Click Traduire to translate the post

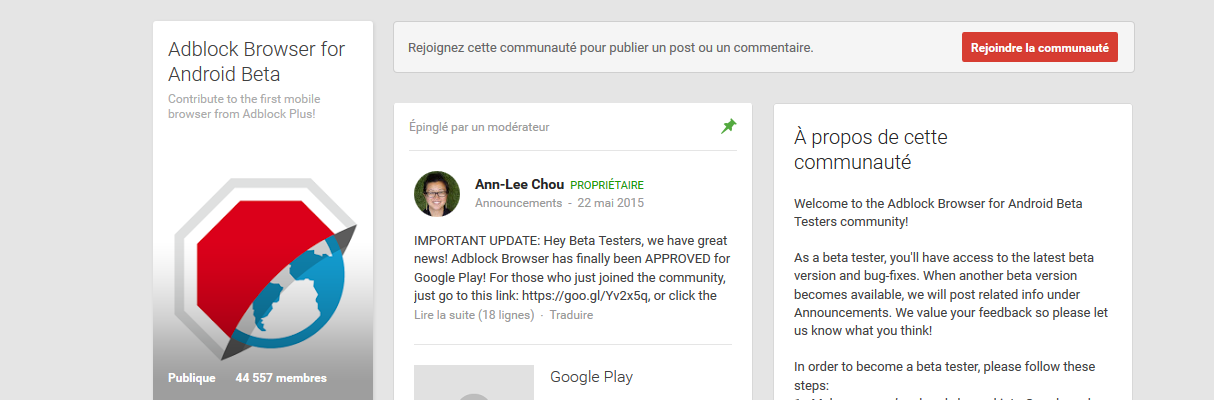pyautogui.click(x=571, y=315)
